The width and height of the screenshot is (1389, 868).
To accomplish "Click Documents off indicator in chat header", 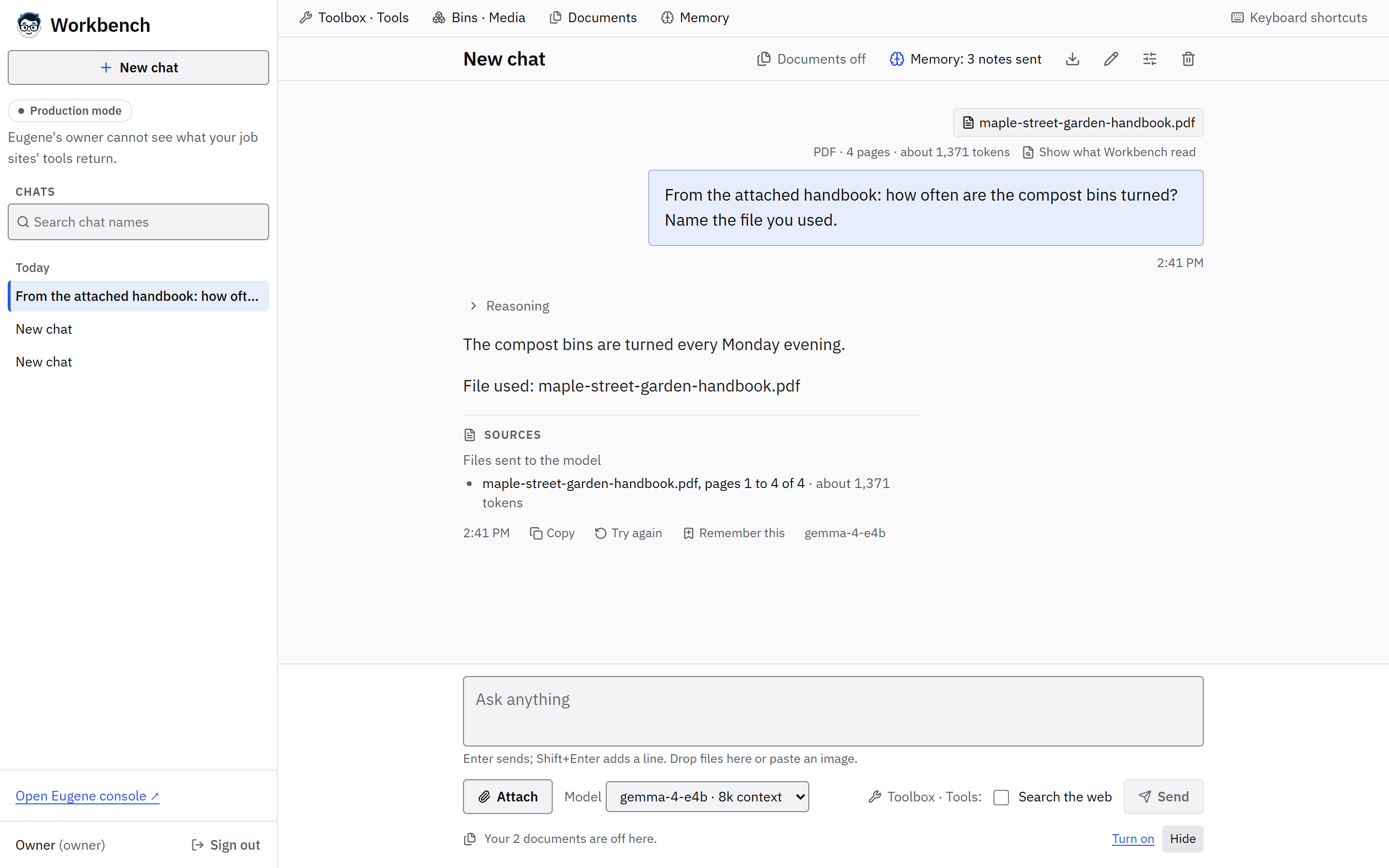I will (x=811, y=59).
